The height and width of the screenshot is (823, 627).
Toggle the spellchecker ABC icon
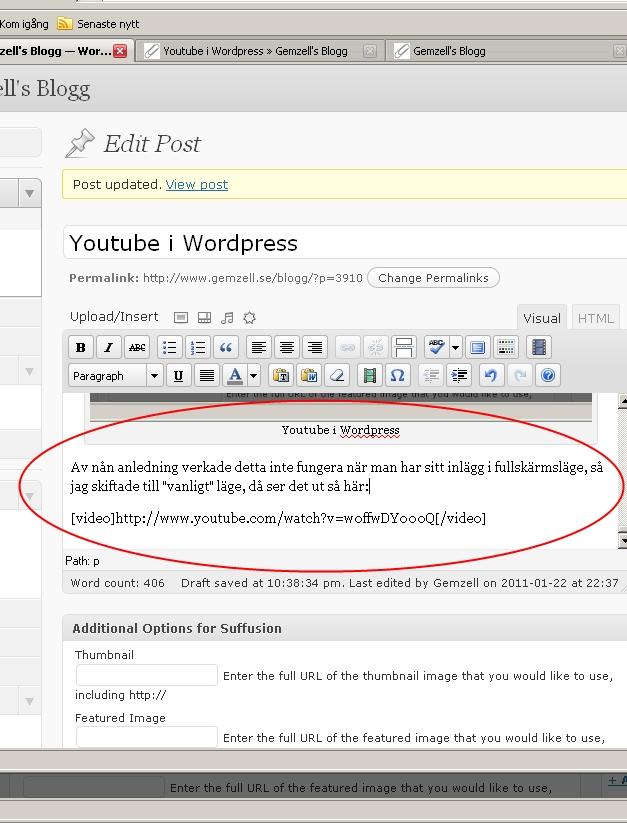coord(436,347)
